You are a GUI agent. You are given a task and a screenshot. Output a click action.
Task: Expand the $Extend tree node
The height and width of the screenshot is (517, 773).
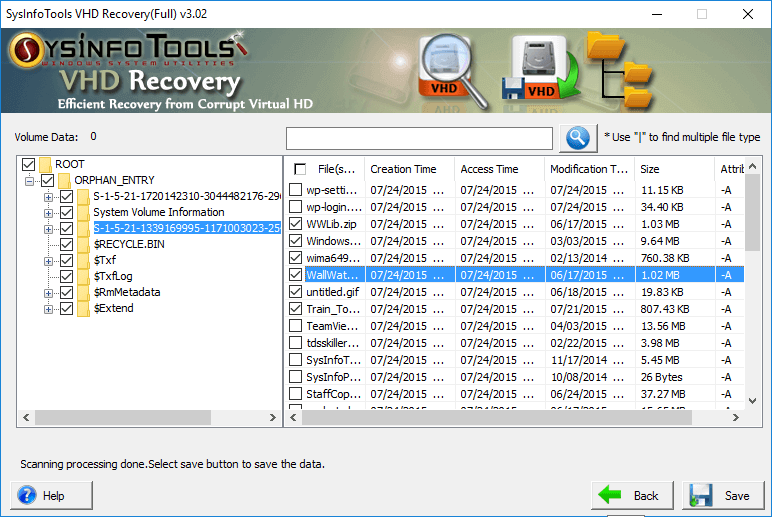[x=48, y=309]
